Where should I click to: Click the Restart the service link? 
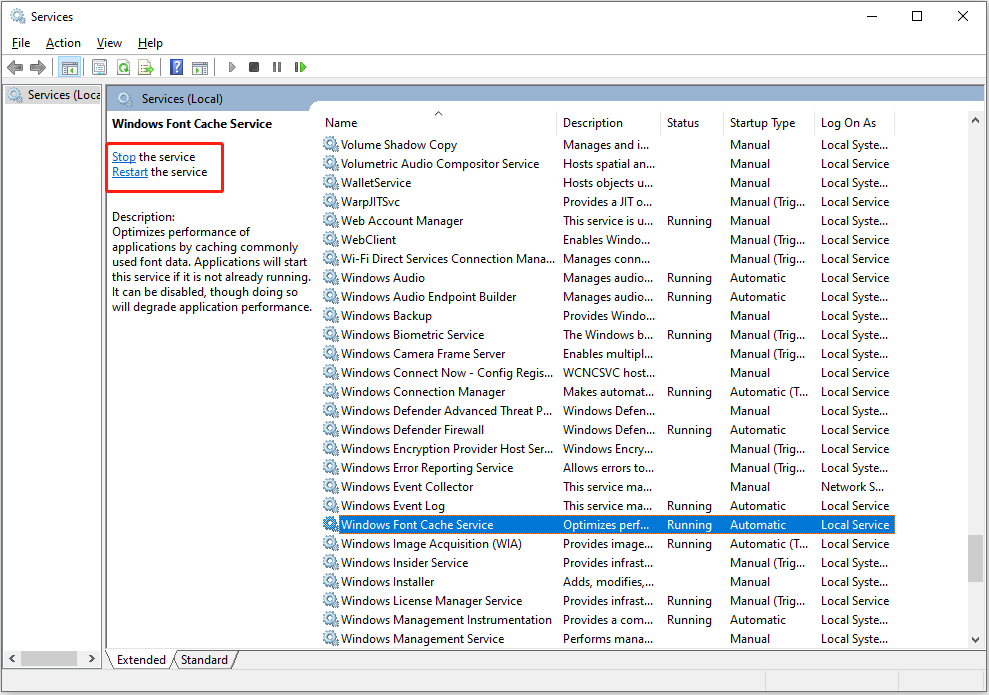point(129,171)
